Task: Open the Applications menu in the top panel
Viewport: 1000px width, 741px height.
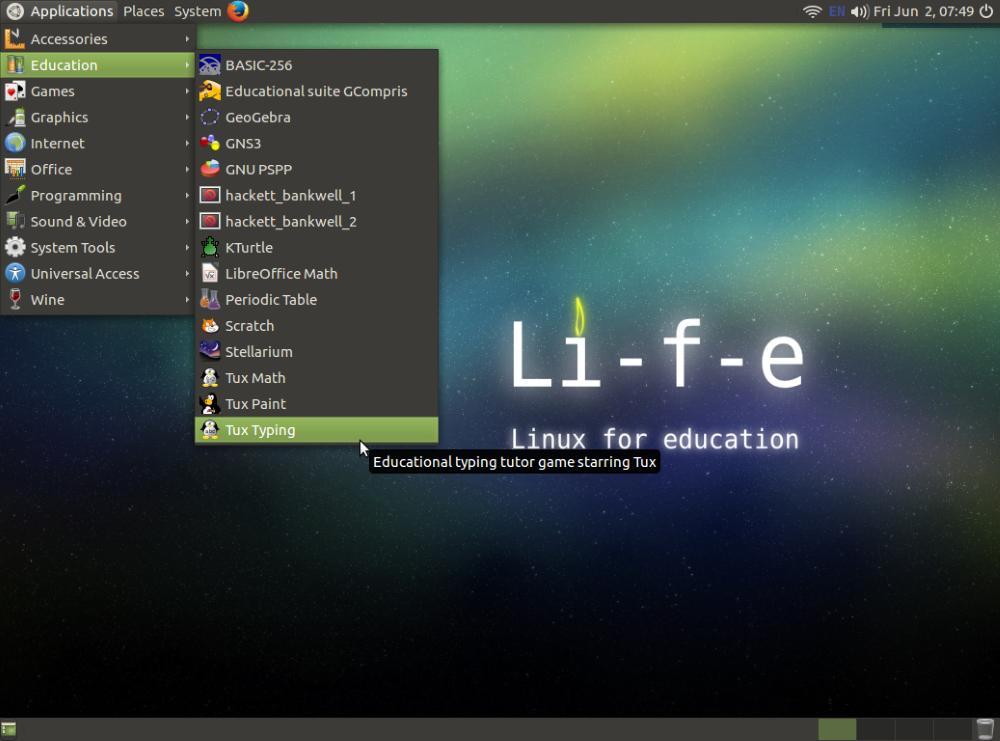Action: (59, 11)
